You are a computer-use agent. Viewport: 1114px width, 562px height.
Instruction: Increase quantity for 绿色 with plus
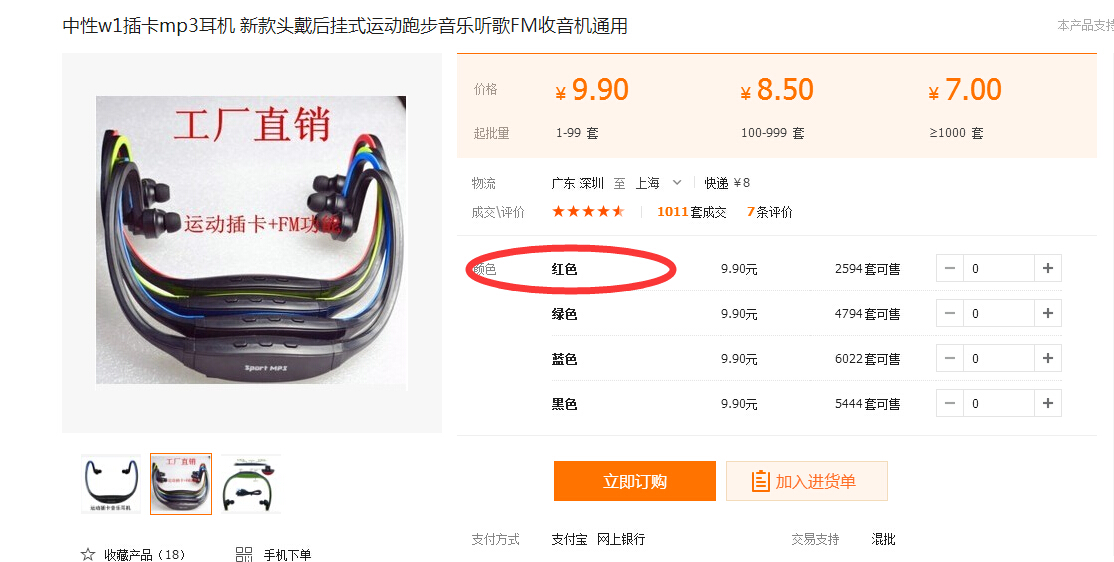(1047, 313)
